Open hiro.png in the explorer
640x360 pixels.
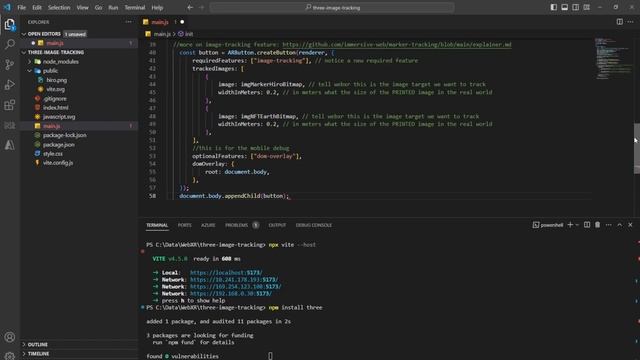[56, 80]
